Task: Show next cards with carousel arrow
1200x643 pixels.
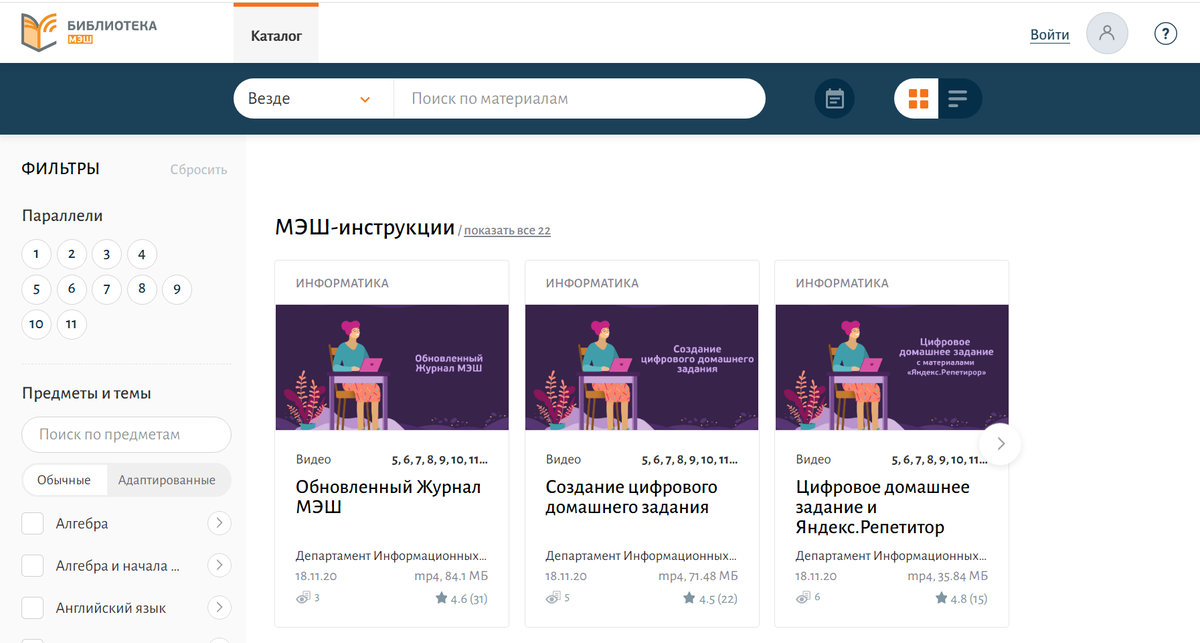Action: [1001, 443]
